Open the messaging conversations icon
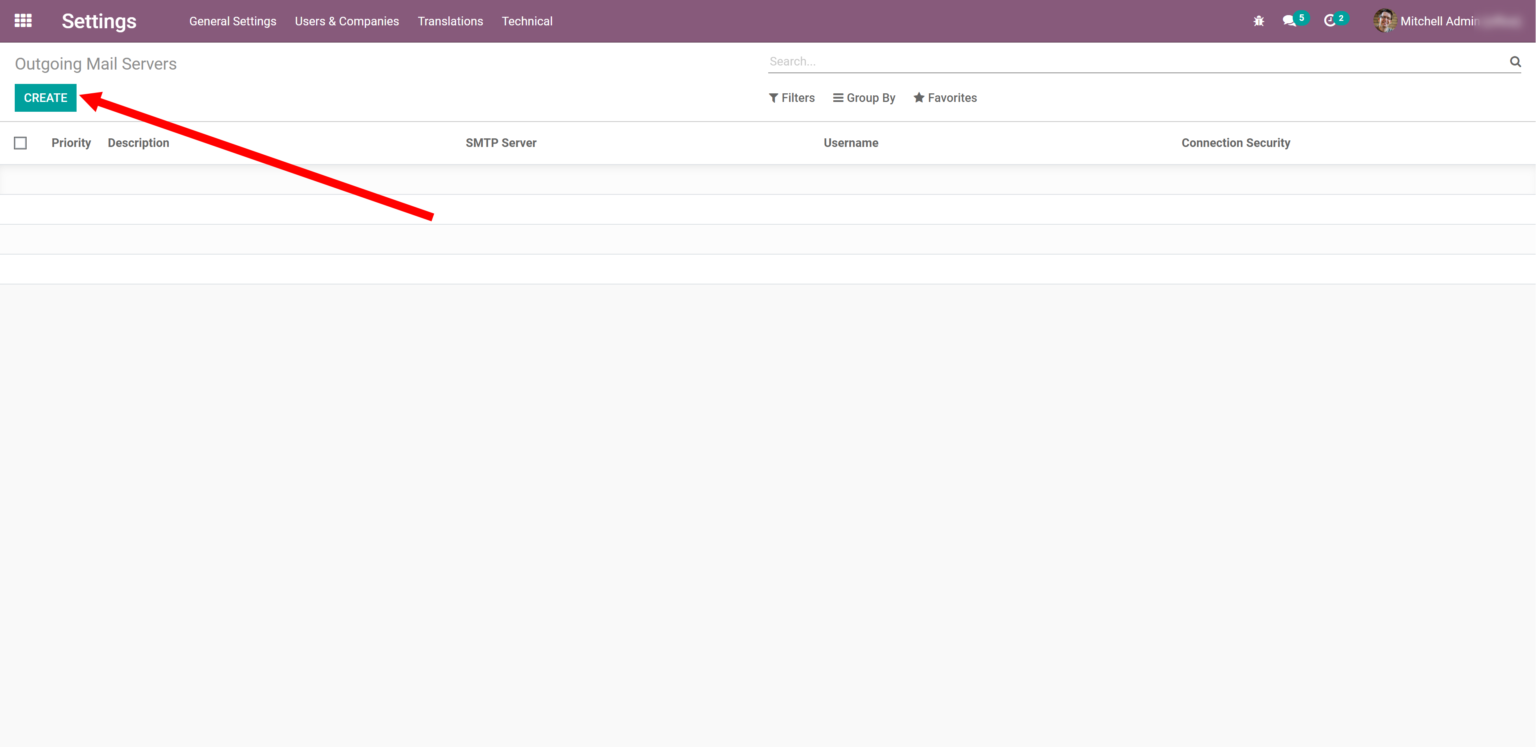 click(1289, 20)
